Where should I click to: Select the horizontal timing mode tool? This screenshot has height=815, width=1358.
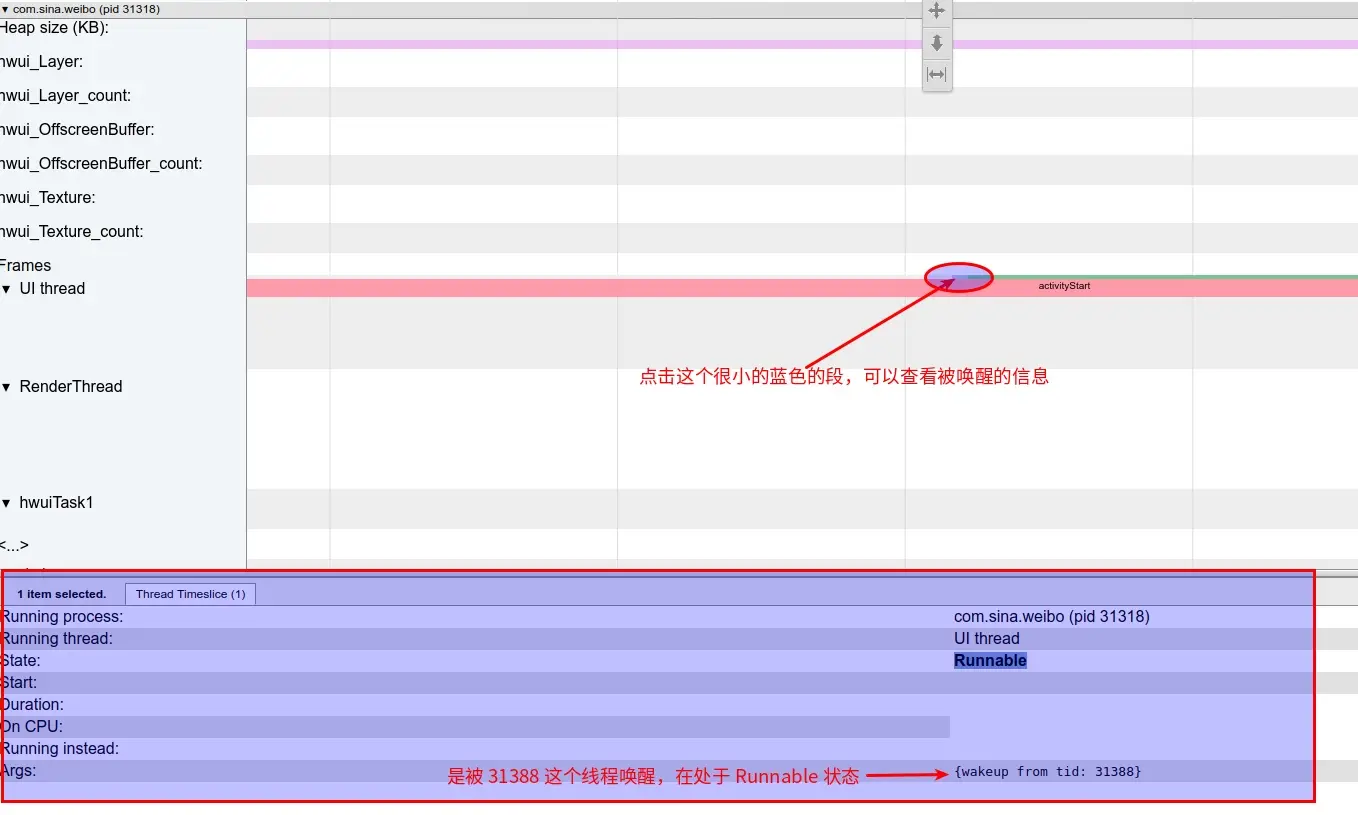pyautogui.click(x=936, y=74)
